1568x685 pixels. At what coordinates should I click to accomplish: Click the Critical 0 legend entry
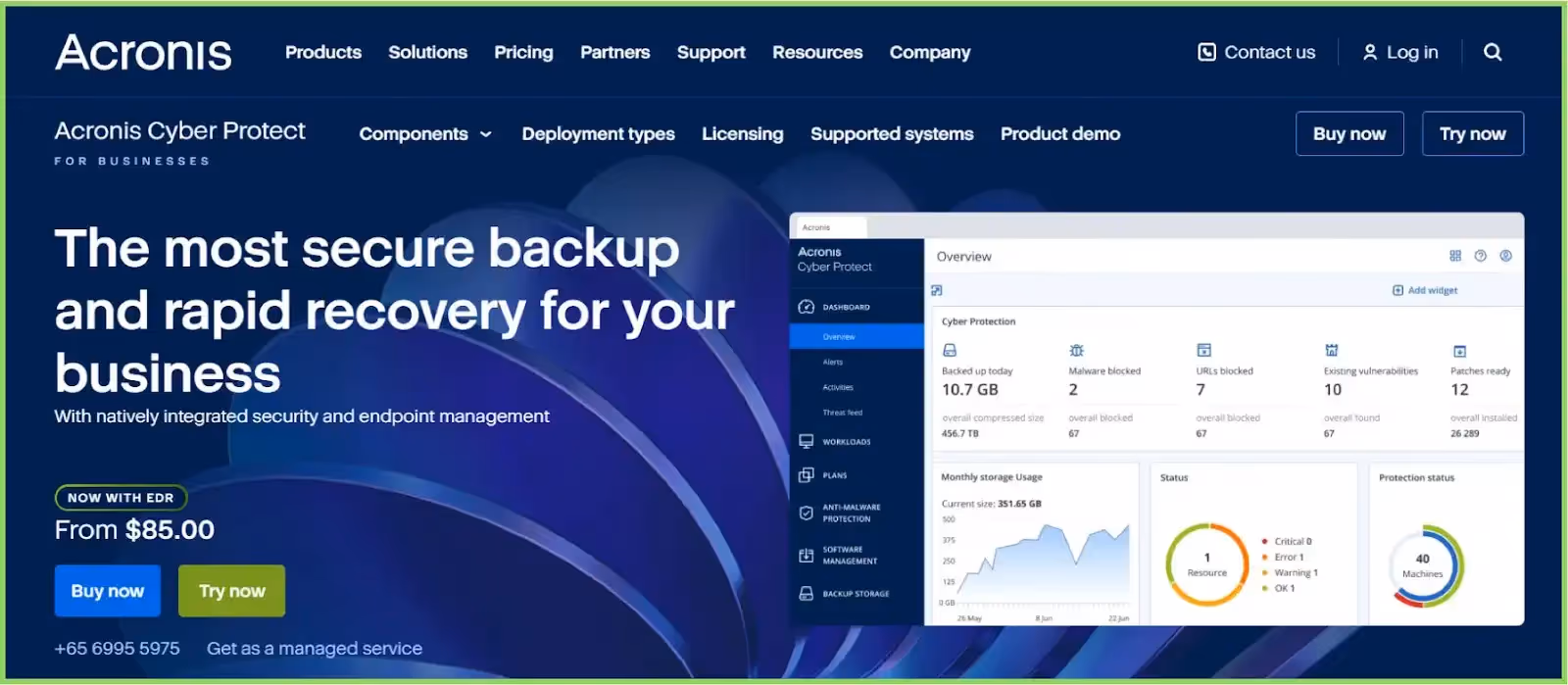coord(1288,541)
